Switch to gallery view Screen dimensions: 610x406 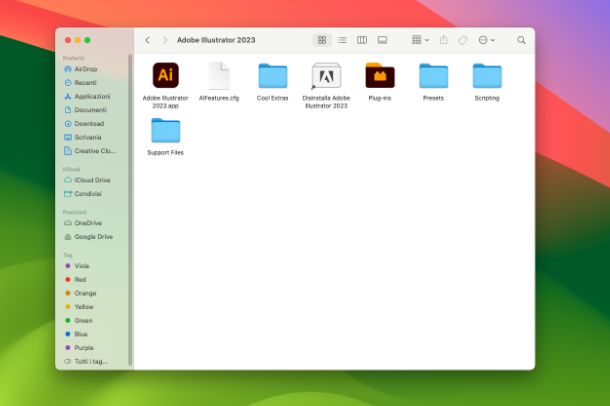pos(382,40)
